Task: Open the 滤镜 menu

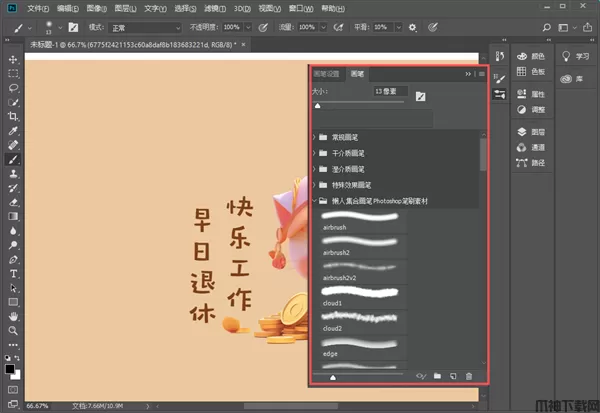Action: coord(213,8)
